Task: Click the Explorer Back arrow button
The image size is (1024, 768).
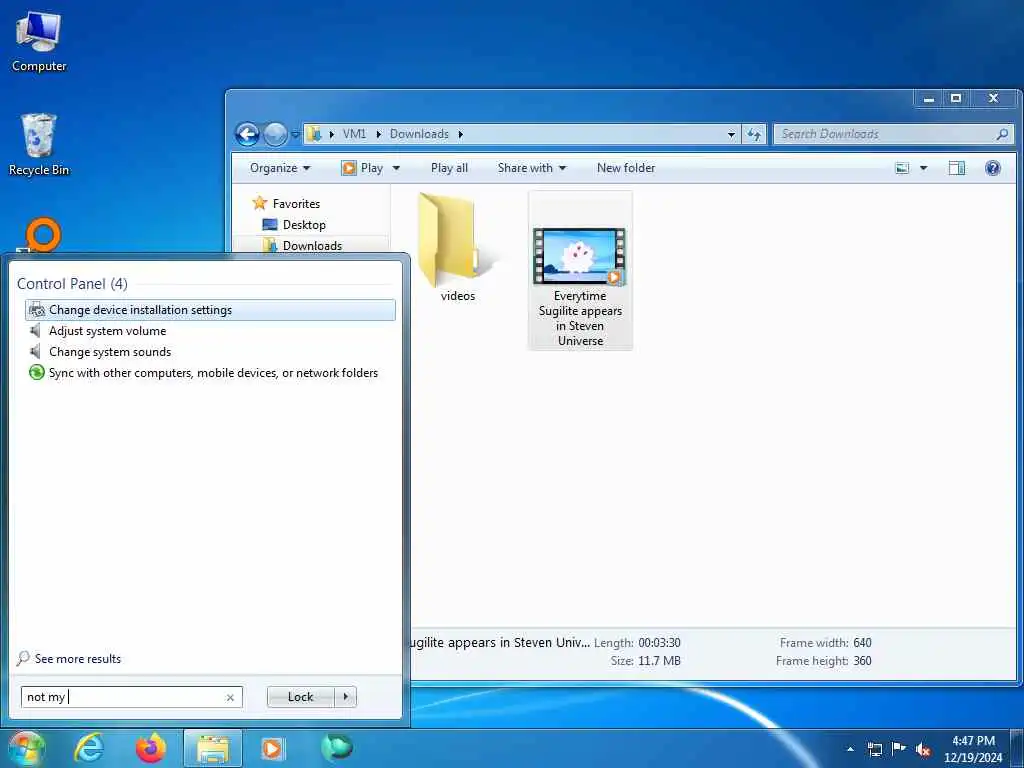Action: 248,134
